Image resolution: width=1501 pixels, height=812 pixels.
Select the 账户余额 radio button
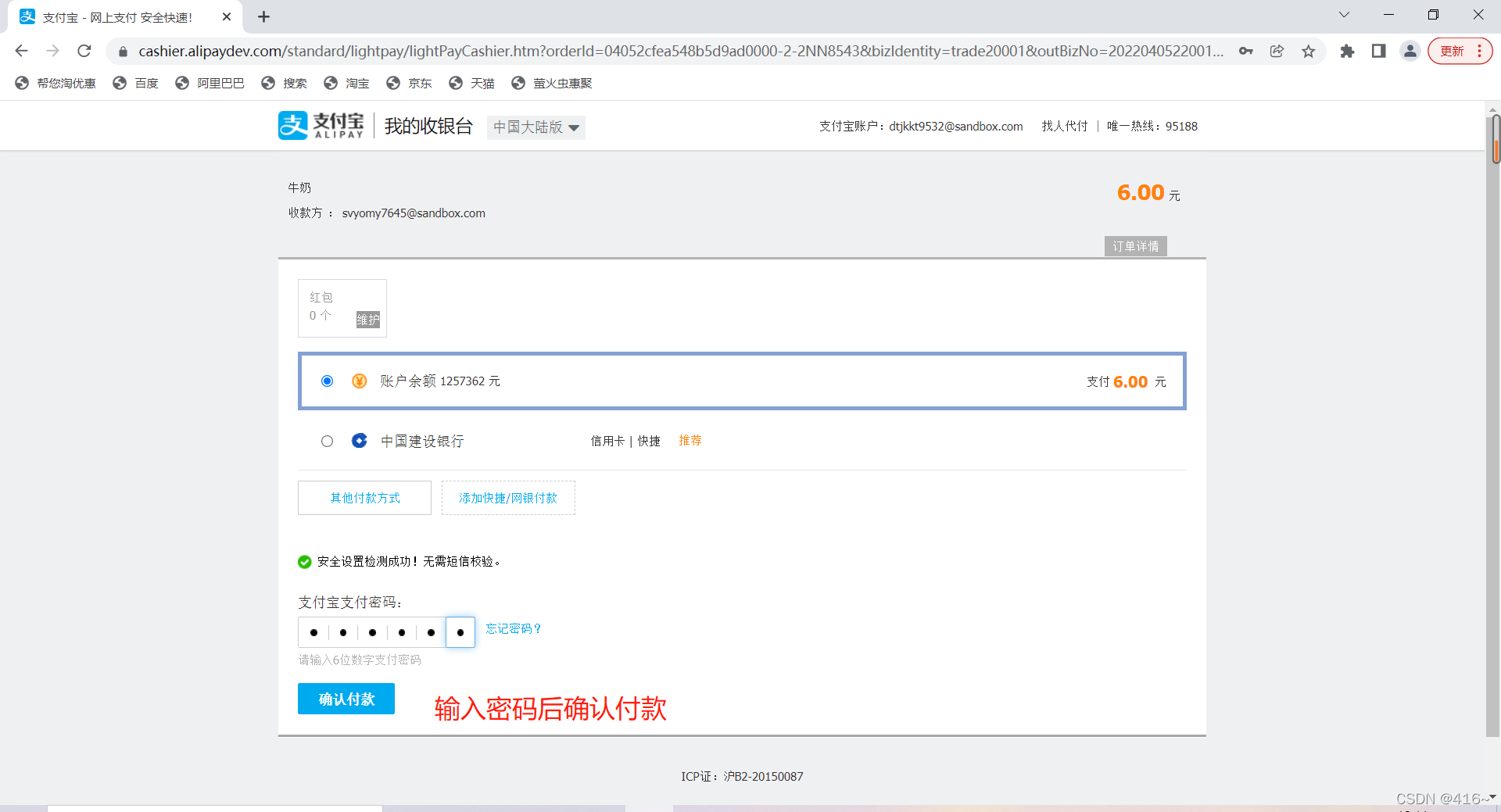click(x=327, y=381)
